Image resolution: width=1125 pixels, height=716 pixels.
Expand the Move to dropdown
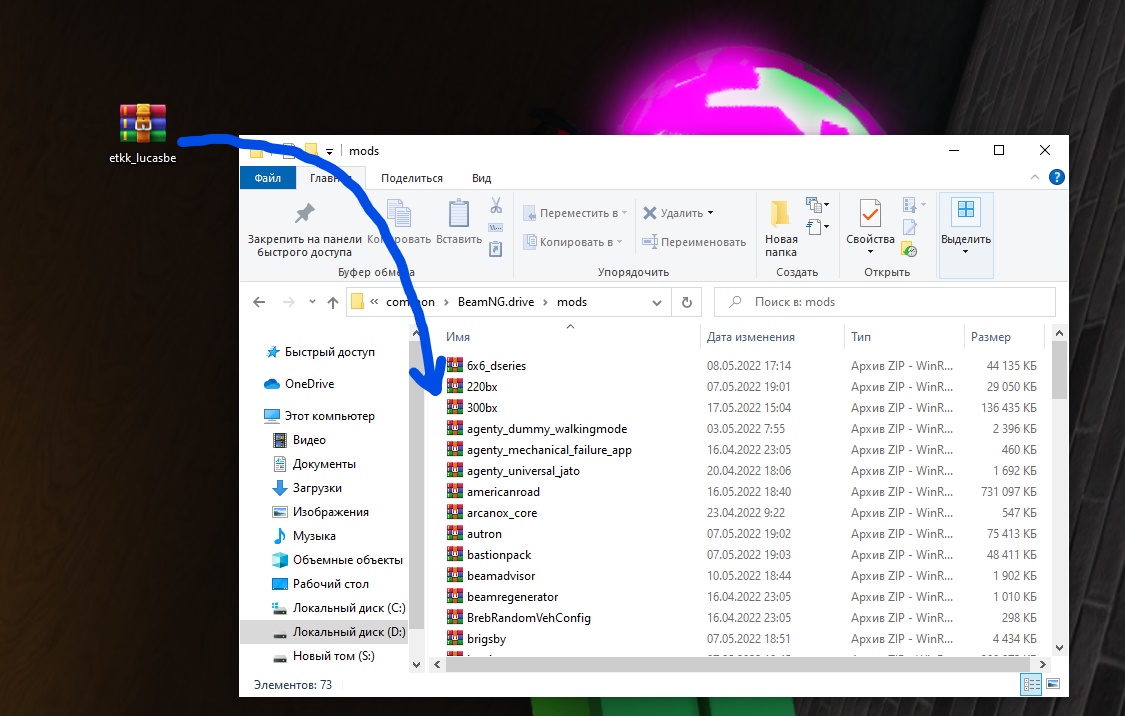[624, 213]
